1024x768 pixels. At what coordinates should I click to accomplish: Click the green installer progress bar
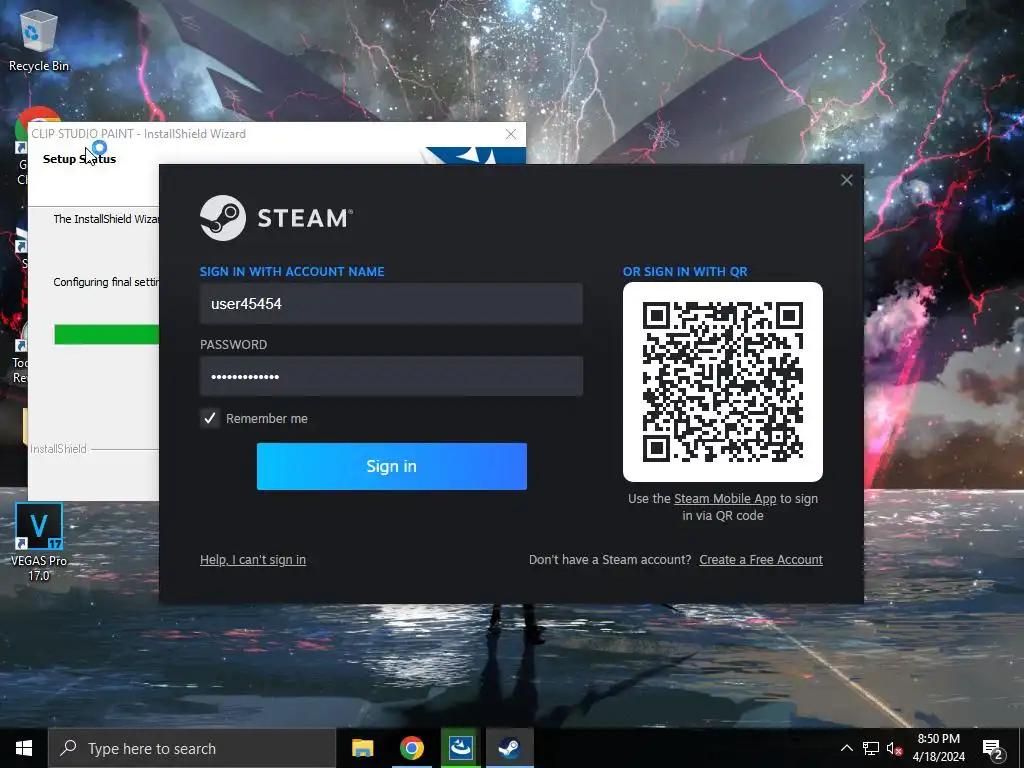coord(106,334)
